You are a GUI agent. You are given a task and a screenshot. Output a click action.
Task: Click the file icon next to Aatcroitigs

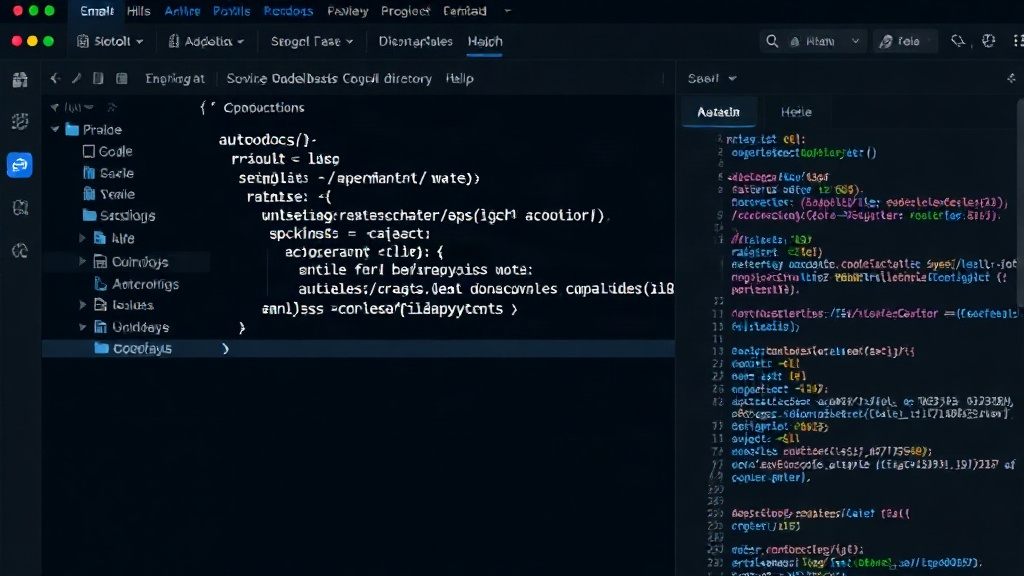click(x=101, y=284)
